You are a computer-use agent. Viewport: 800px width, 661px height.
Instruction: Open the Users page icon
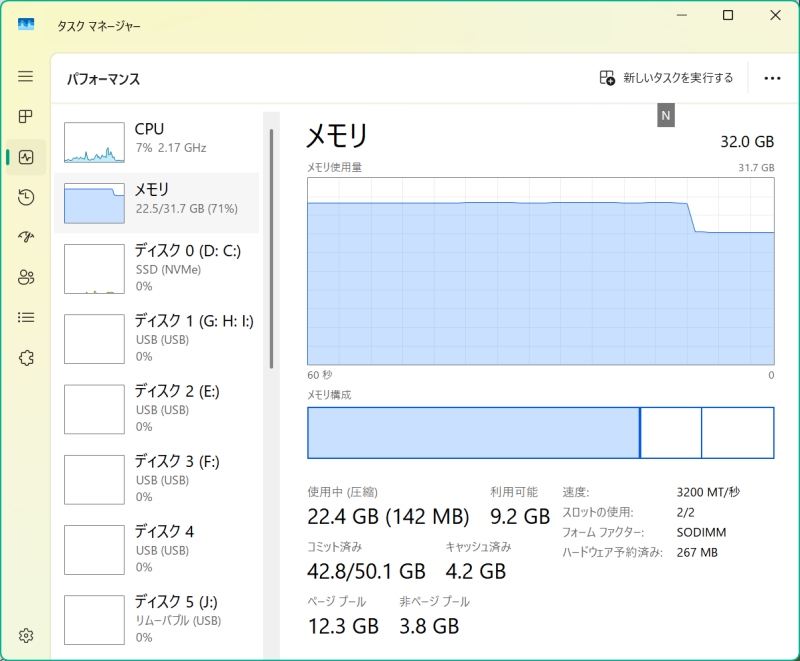point(26,277)
